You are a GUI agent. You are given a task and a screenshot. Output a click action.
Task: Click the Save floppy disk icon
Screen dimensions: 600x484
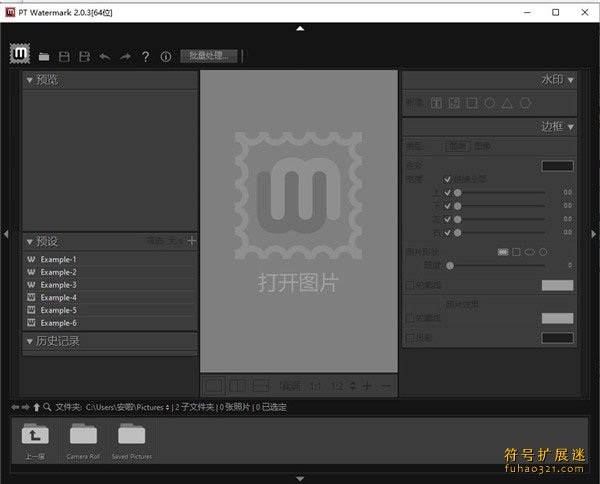pos(64,57)
